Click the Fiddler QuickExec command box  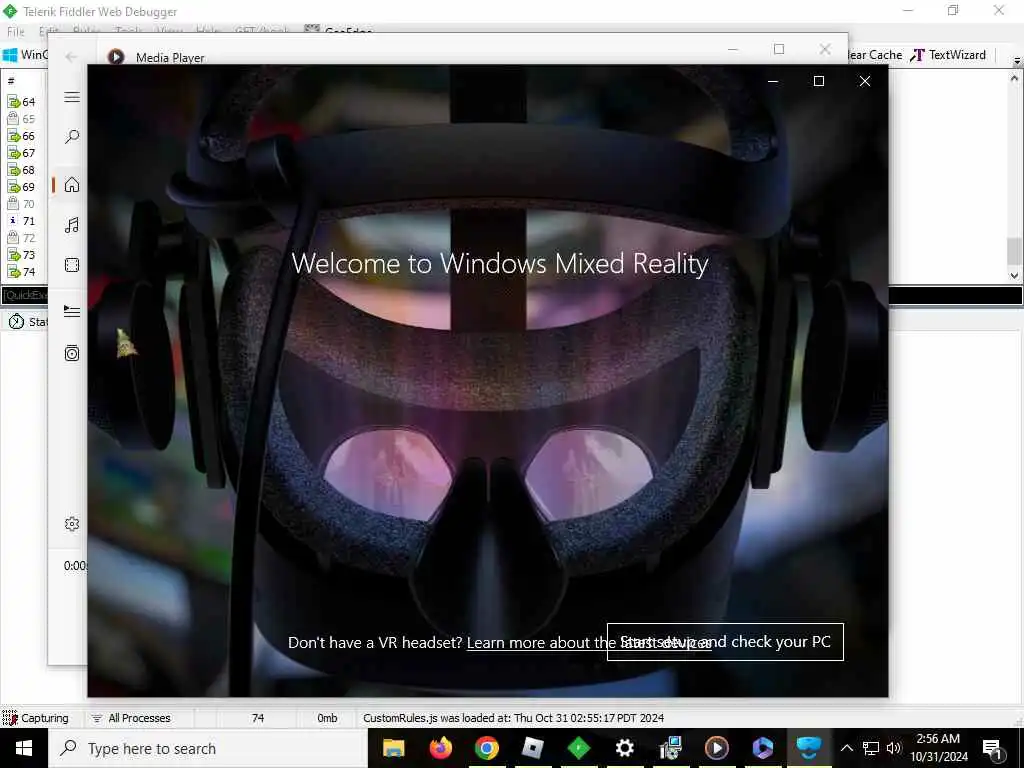point(25,295)
